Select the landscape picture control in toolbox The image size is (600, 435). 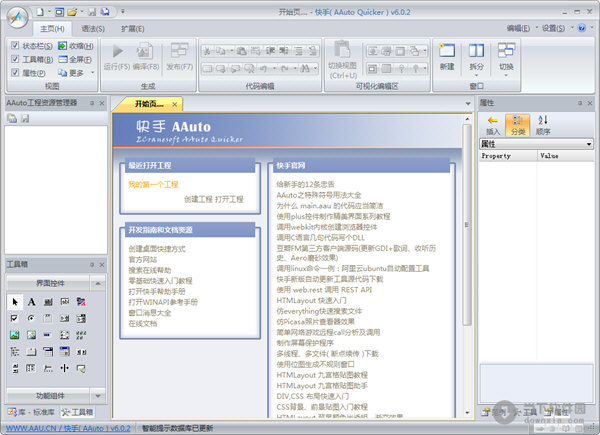15,335
